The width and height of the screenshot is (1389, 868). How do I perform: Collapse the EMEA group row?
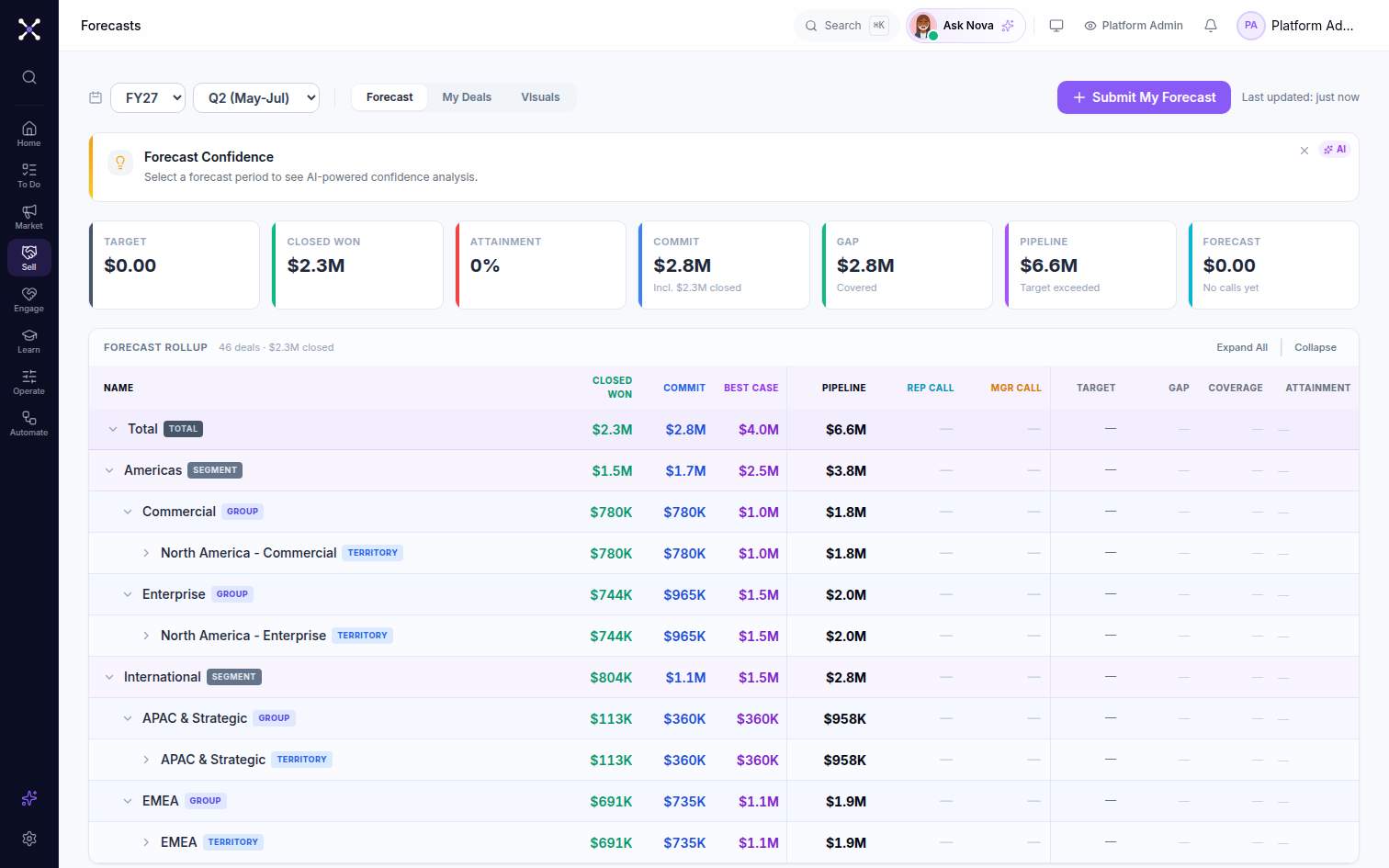coord(128,801)
